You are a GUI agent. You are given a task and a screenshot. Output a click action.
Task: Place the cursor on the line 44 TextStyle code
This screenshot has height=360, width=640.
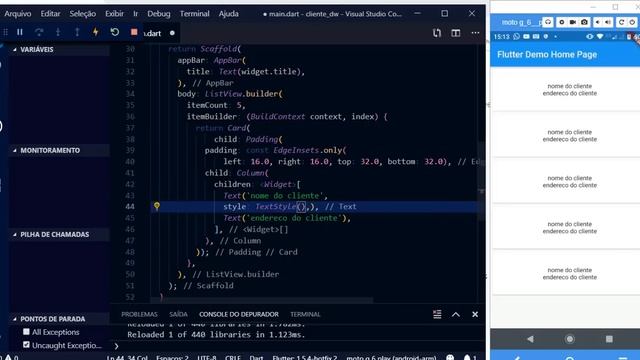pos(277,207)
